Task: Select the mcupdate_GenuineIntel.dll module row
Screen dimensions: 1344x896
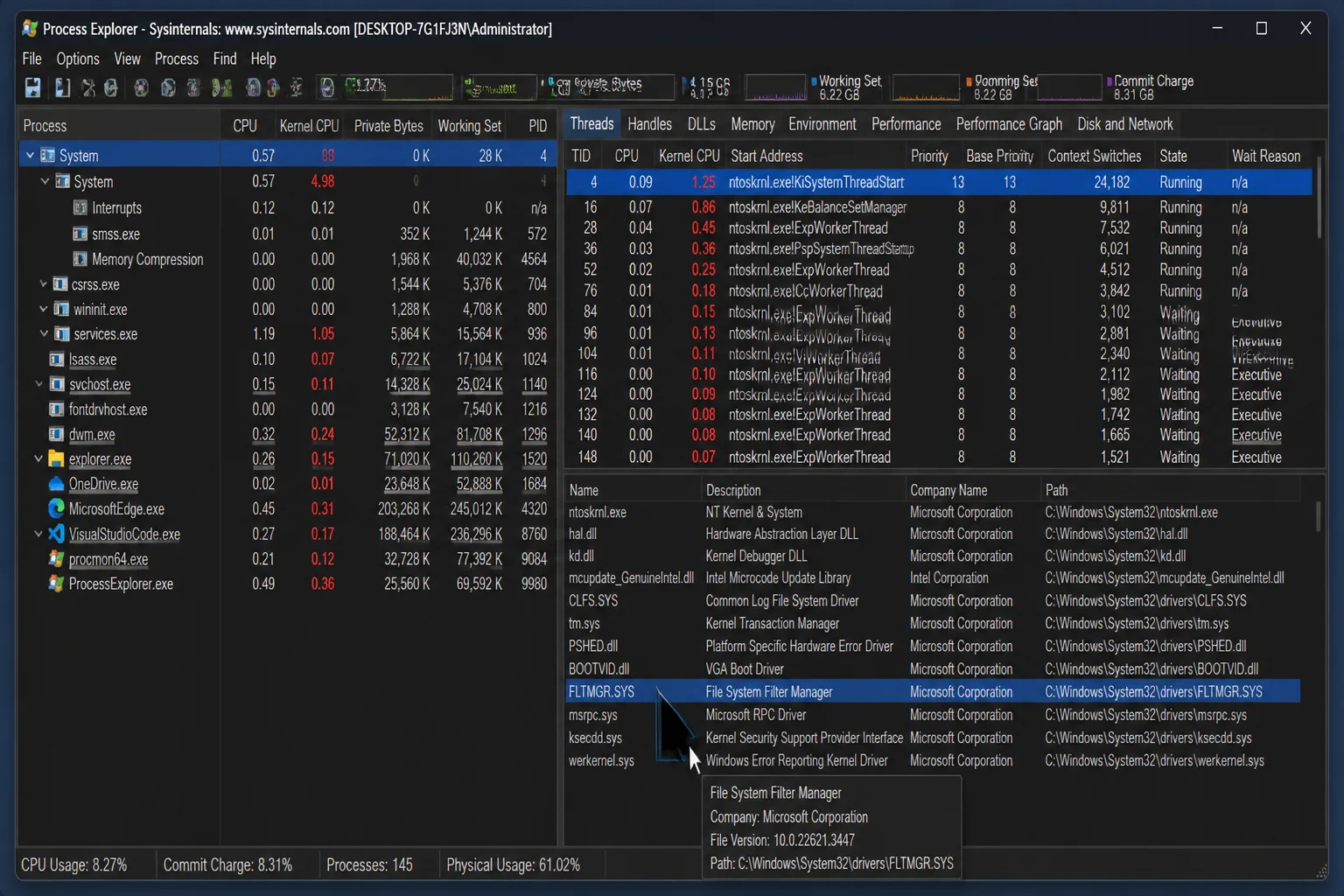Action: pyautogui.click(x=933, y=578)
